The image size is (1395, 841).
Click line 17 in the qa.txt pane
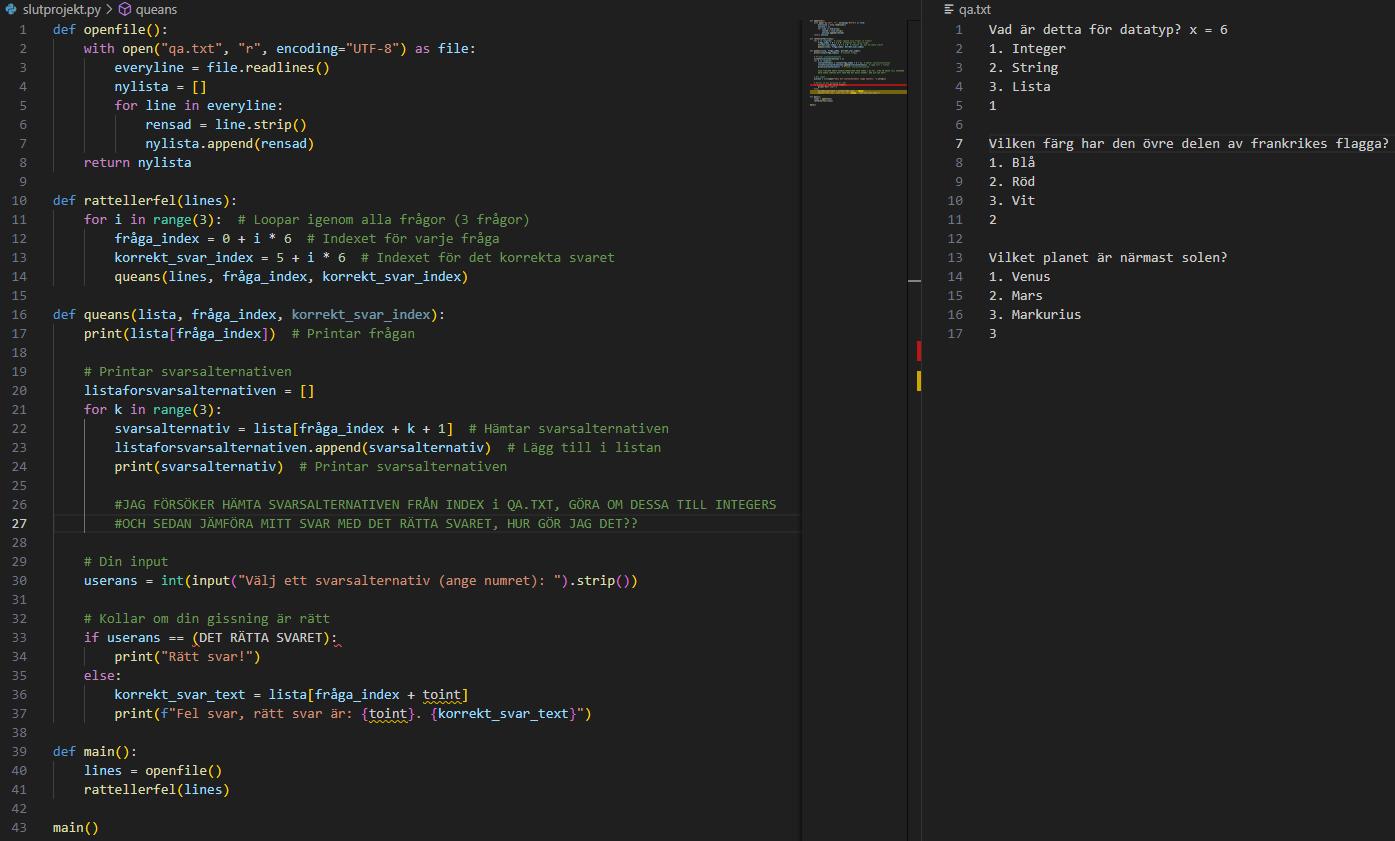click(991, 333)
